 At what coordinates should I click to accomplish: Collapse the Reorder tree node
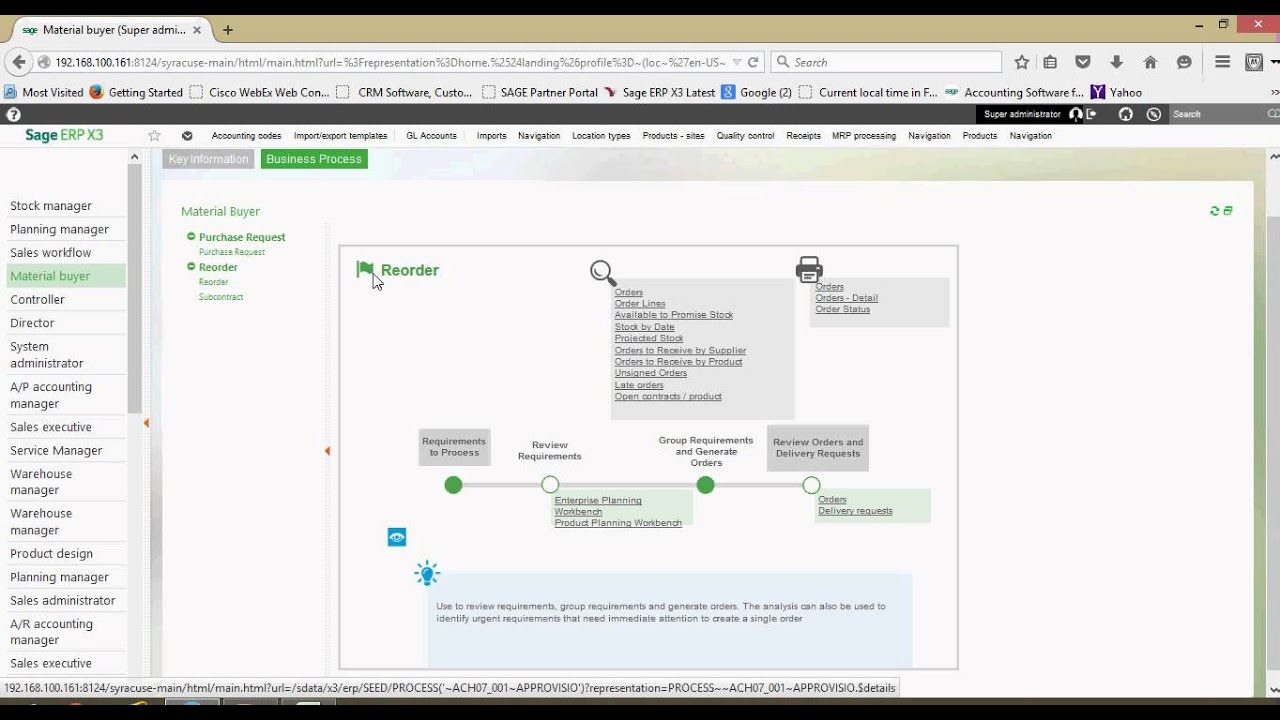click(191, 267)
